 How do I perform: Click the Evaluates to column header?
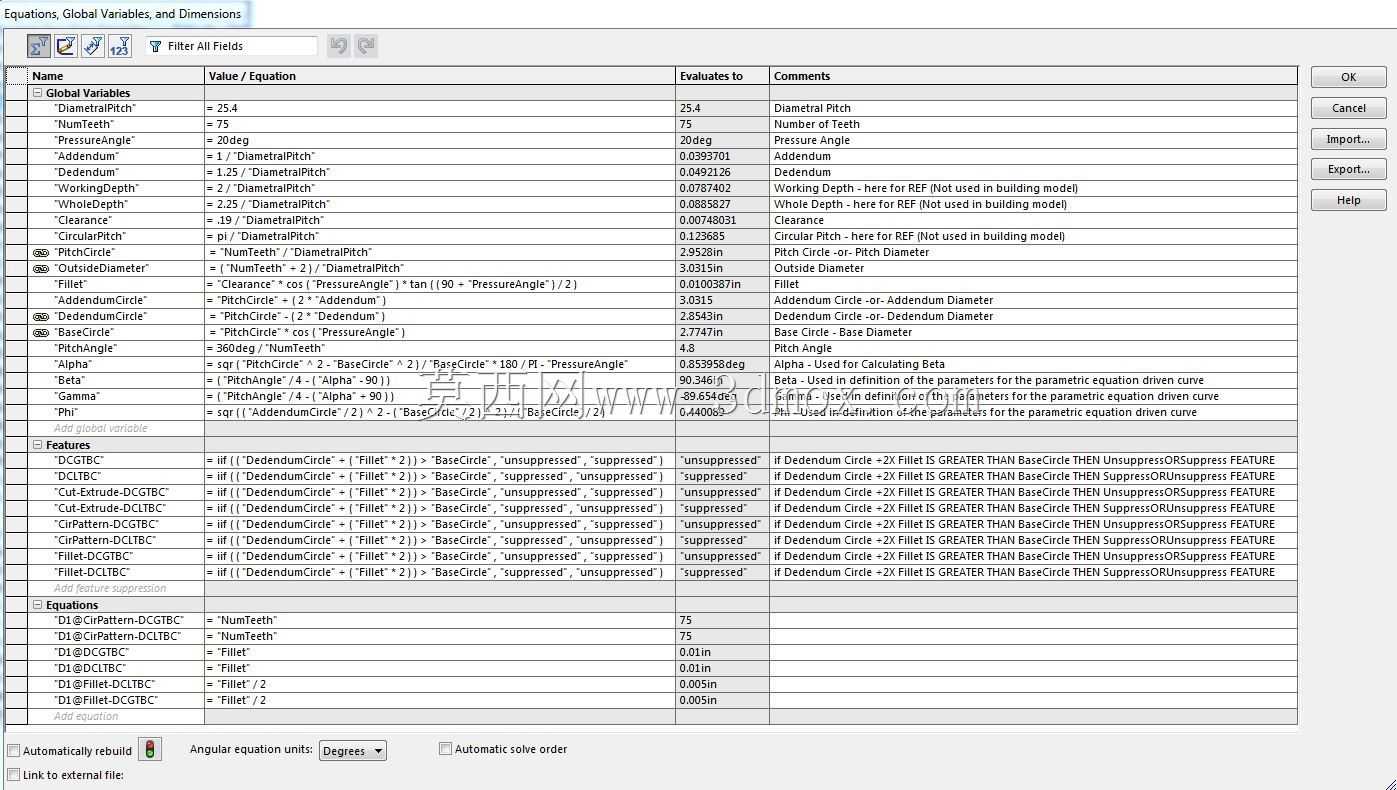pyautogui.click(x=723, y=76)
